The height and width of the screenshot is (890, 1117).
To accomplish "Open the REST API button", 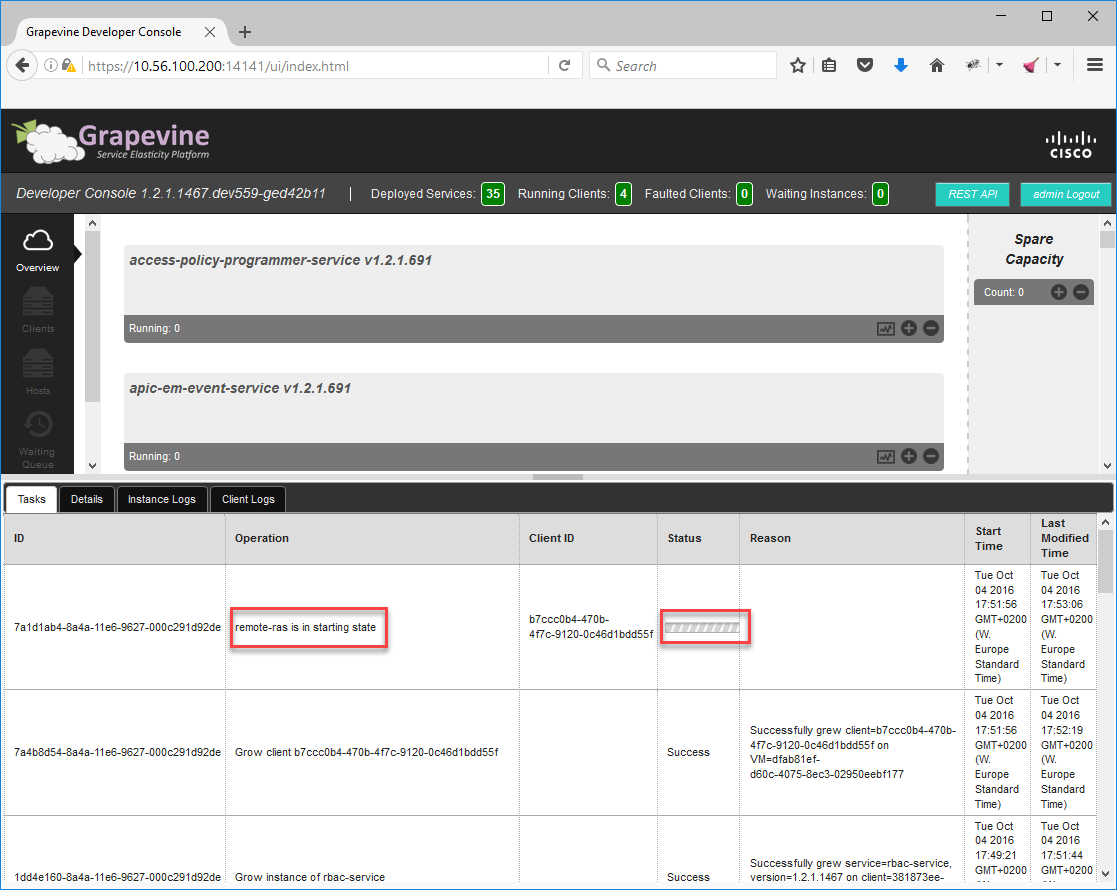I will point(972,194).
